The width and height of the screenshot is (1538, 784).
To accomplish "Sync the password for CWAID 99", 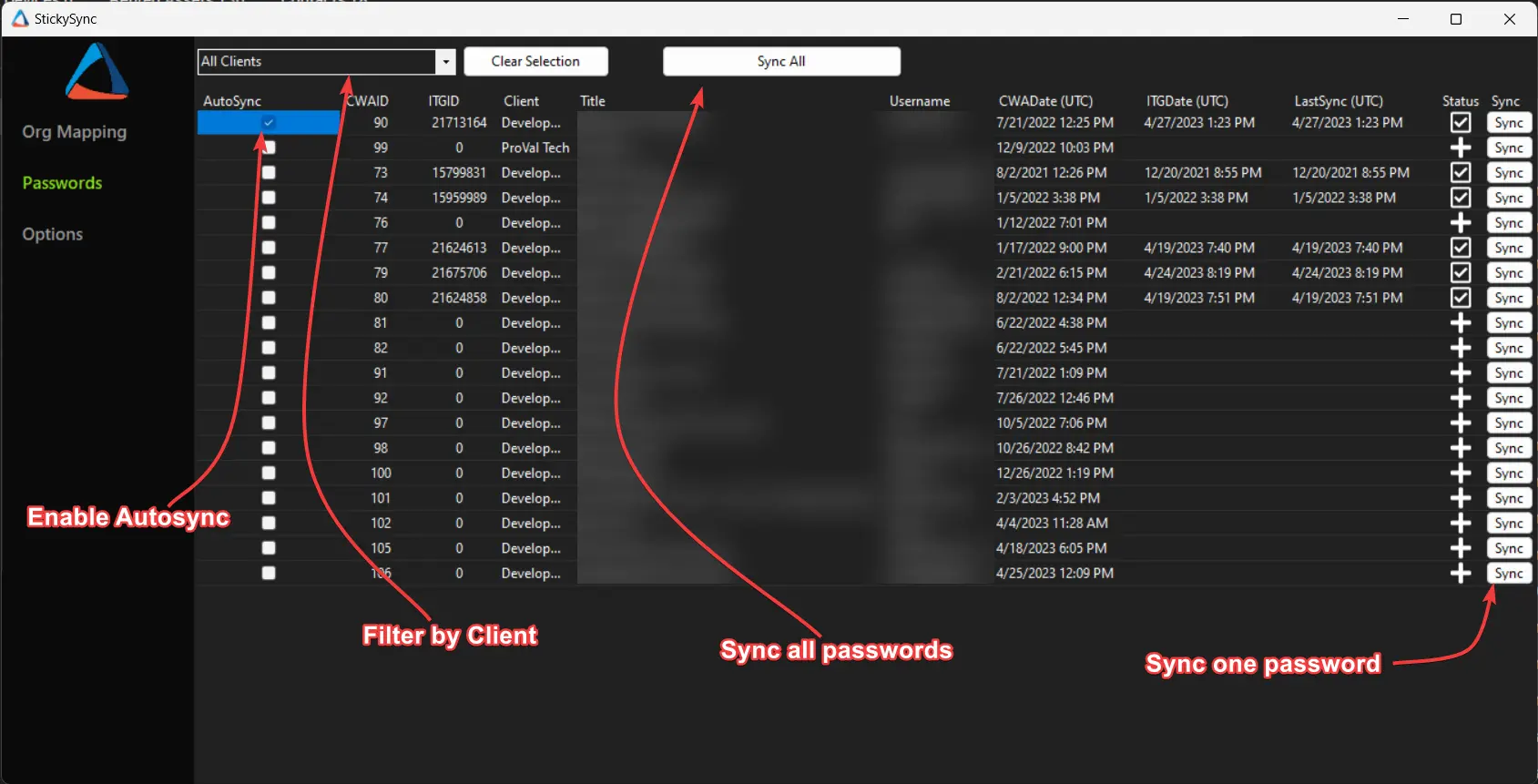I will click(x=1509, y=148).
